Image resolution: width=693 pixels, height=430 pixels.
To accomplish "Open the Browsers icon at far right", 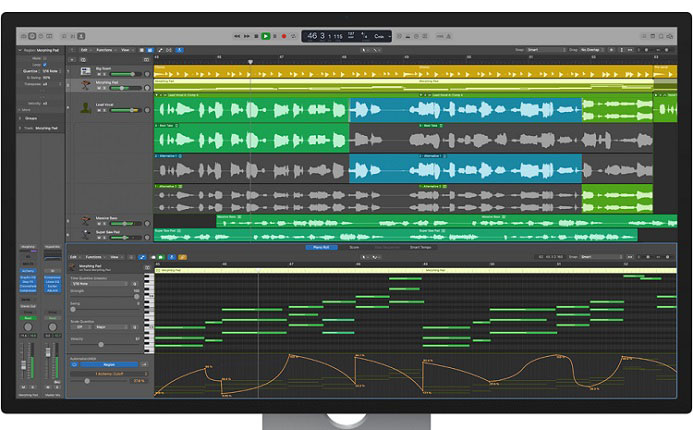I will (670, 36).
